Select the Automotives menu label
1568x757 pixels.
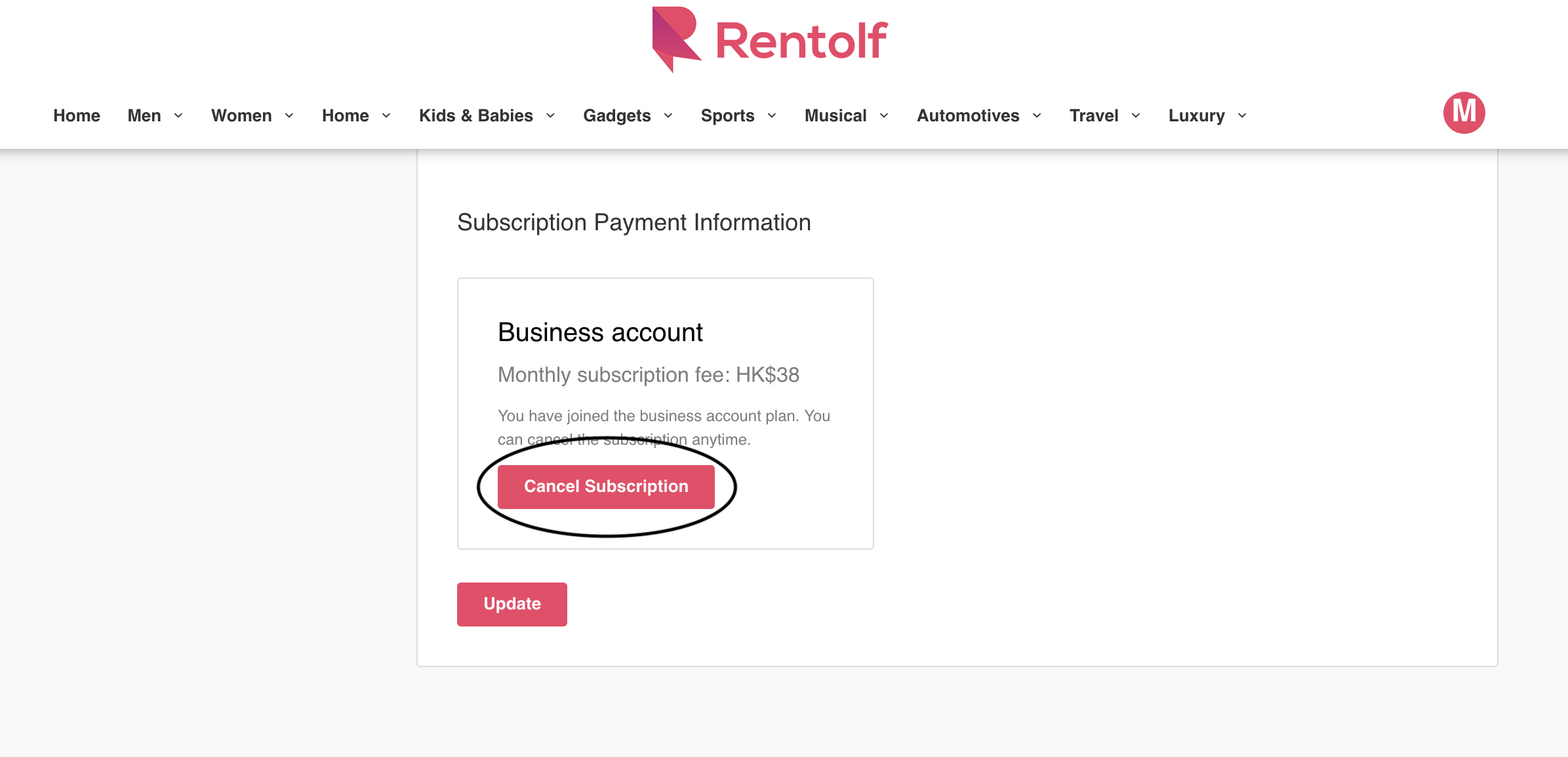968,115
